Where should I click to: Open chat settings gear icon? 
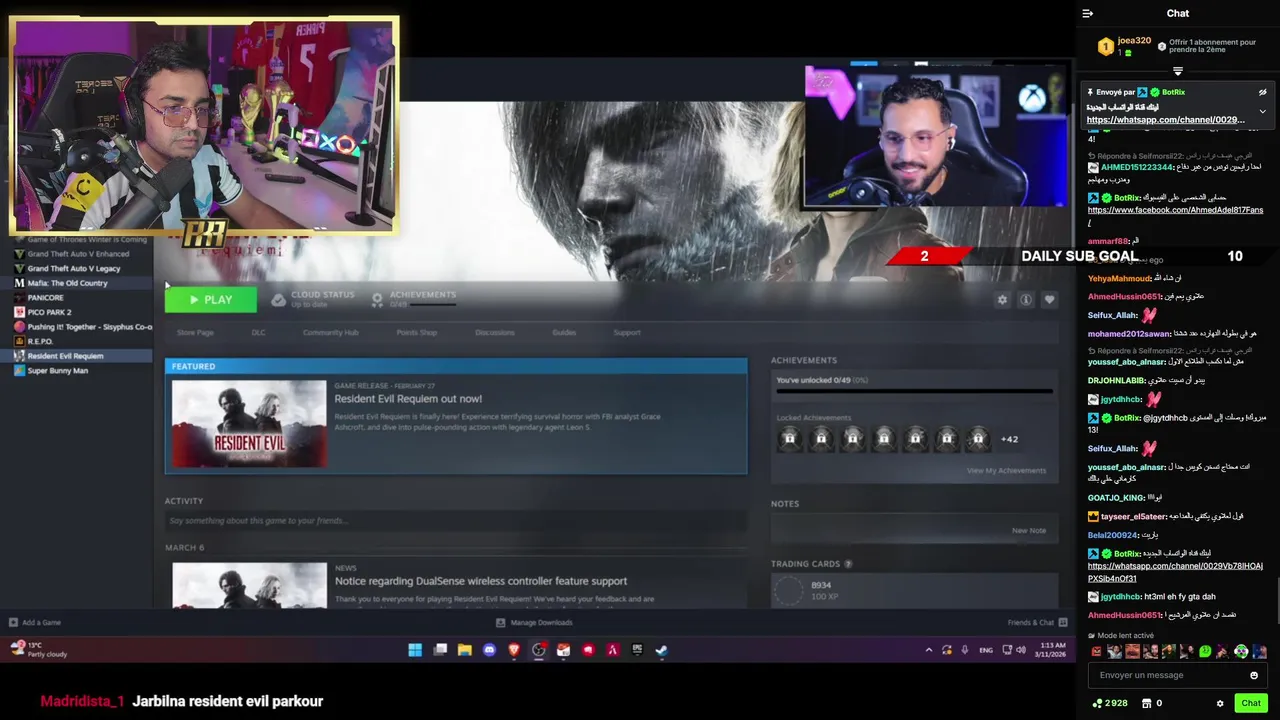pos(1220,703)
